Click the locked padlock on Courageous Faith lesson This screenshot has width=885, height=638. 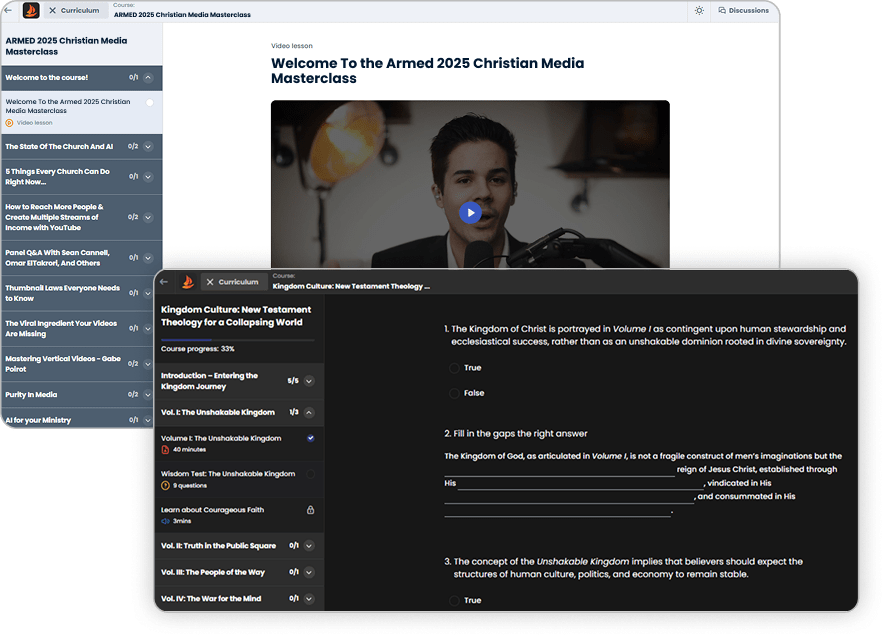(310, 510)
